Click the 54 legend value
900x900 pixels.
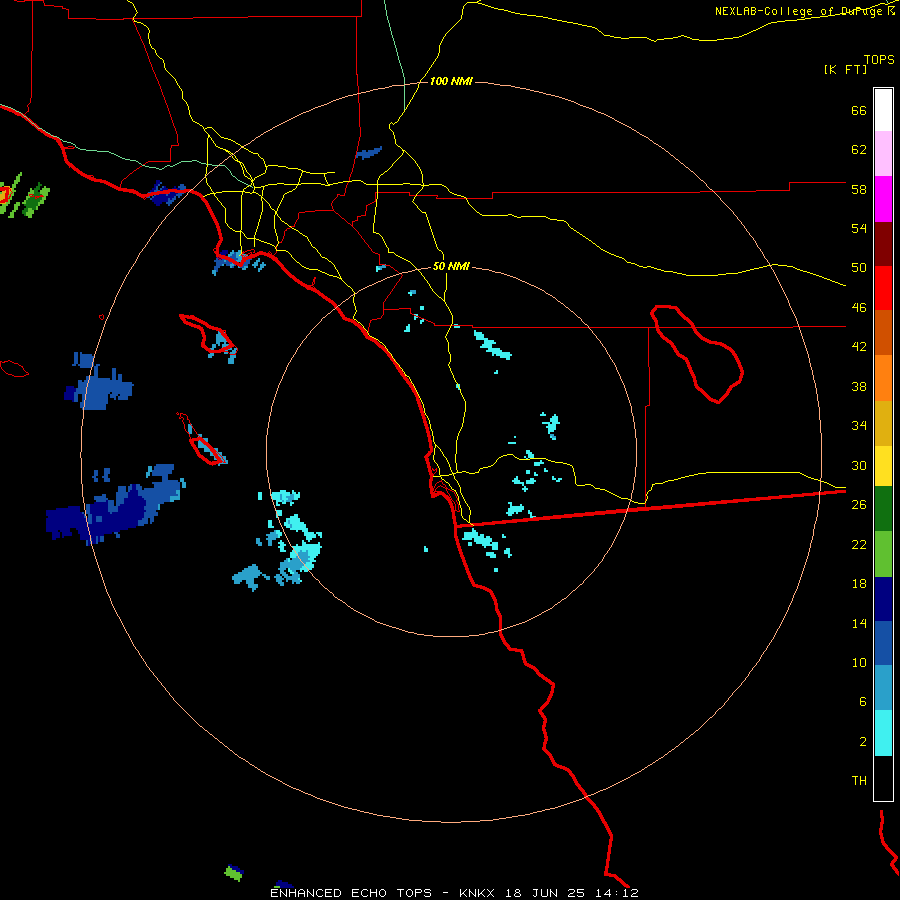pos(859,228)
